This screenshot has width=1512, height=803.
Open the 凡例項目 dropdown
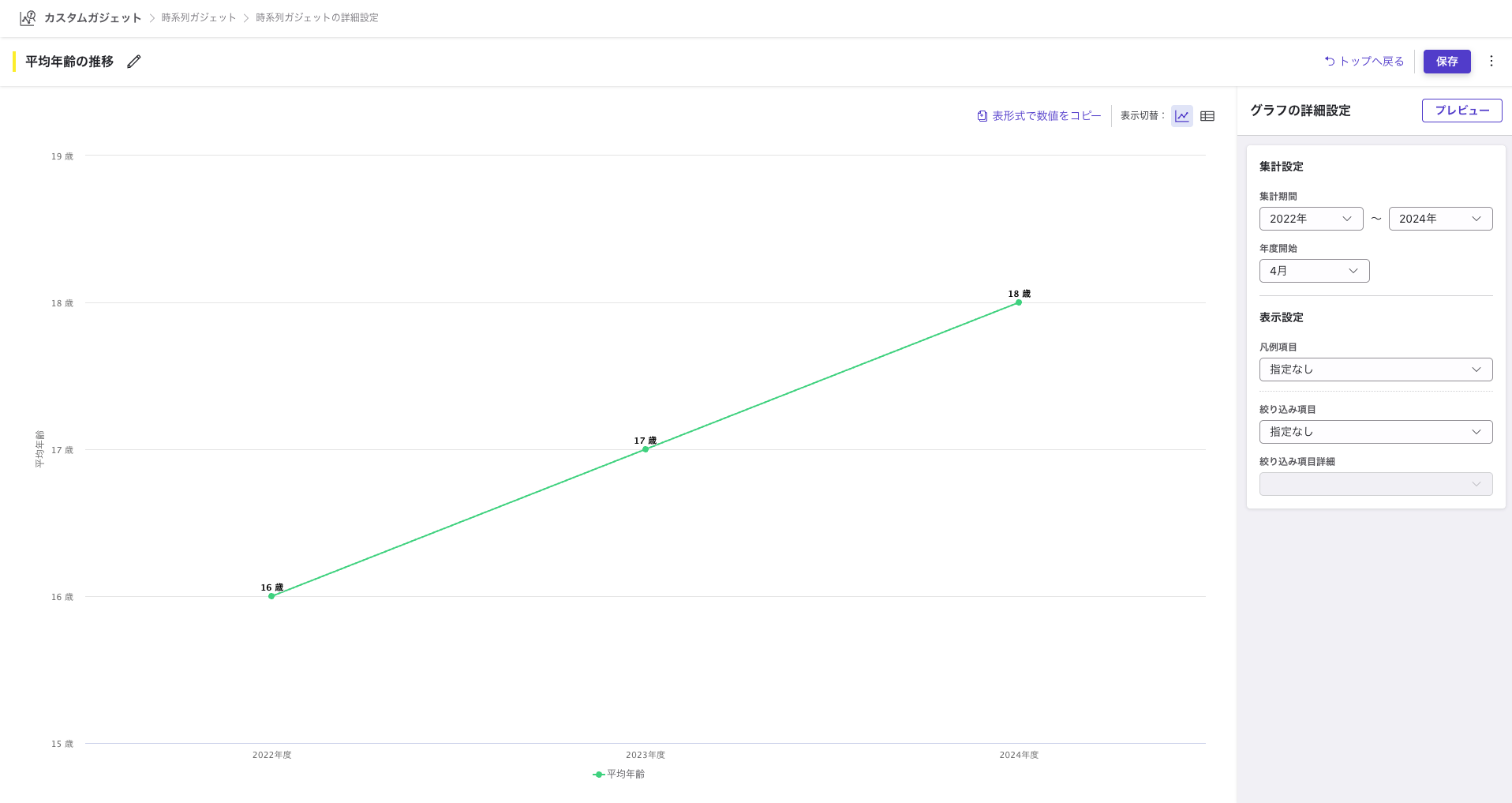(1375, 370)
